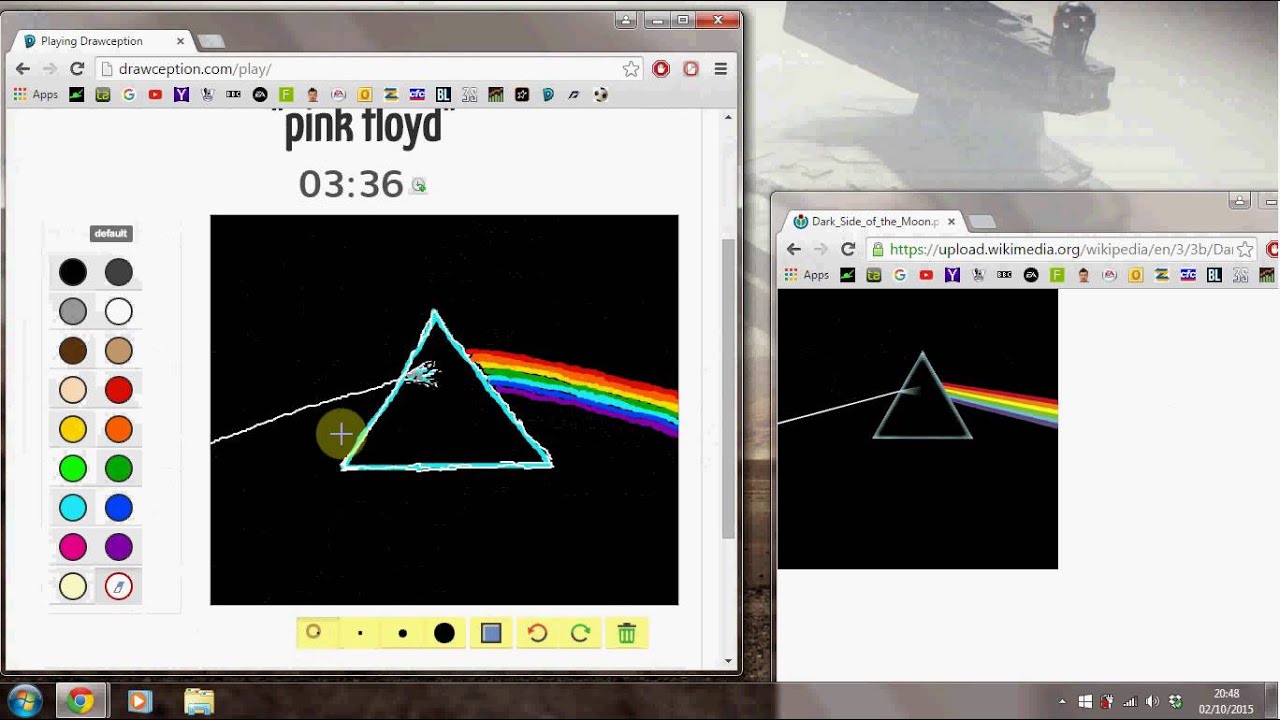Open the cfc bookmark in Drawception window
This screenshot has width=1280, height=720.
tap(417, 95)
